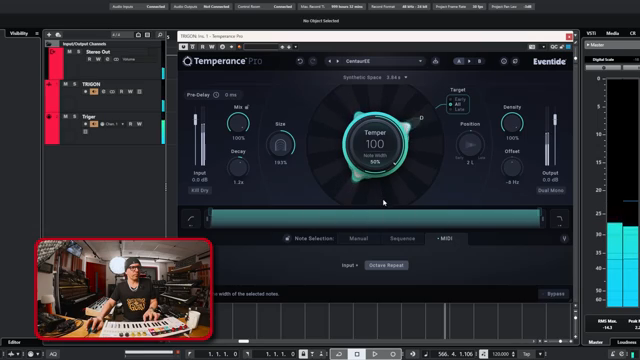
Task: Redo the change in Temperance Pro
Action: tap(313, 61)
